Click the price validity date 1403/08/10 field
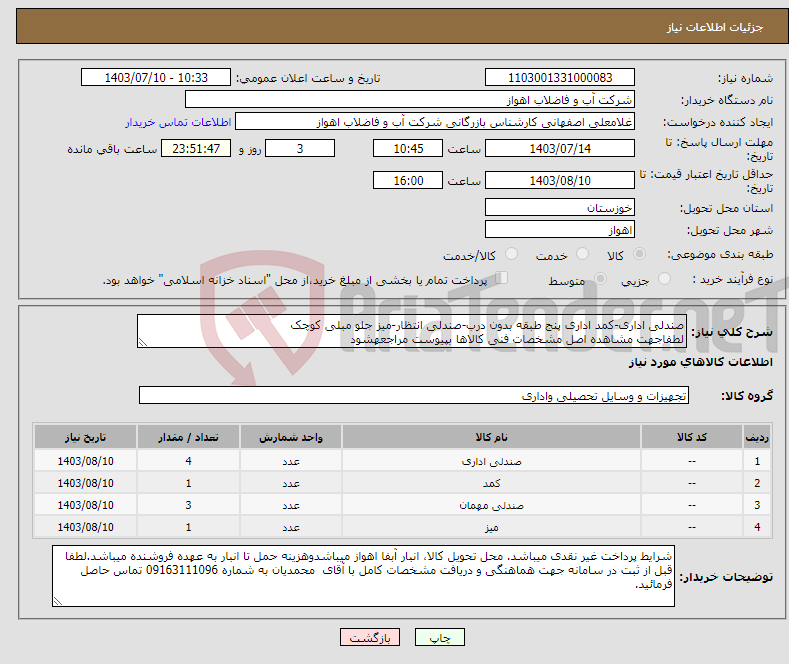 [560, 180]
